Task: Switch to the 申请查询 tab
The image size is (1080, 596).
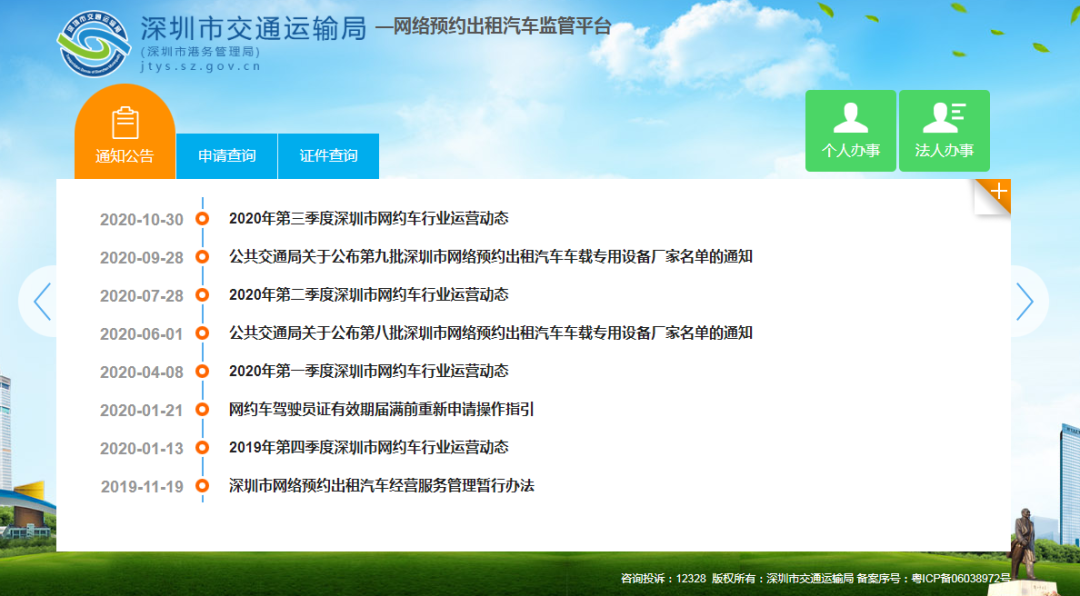Action: (x=227, y=156)
